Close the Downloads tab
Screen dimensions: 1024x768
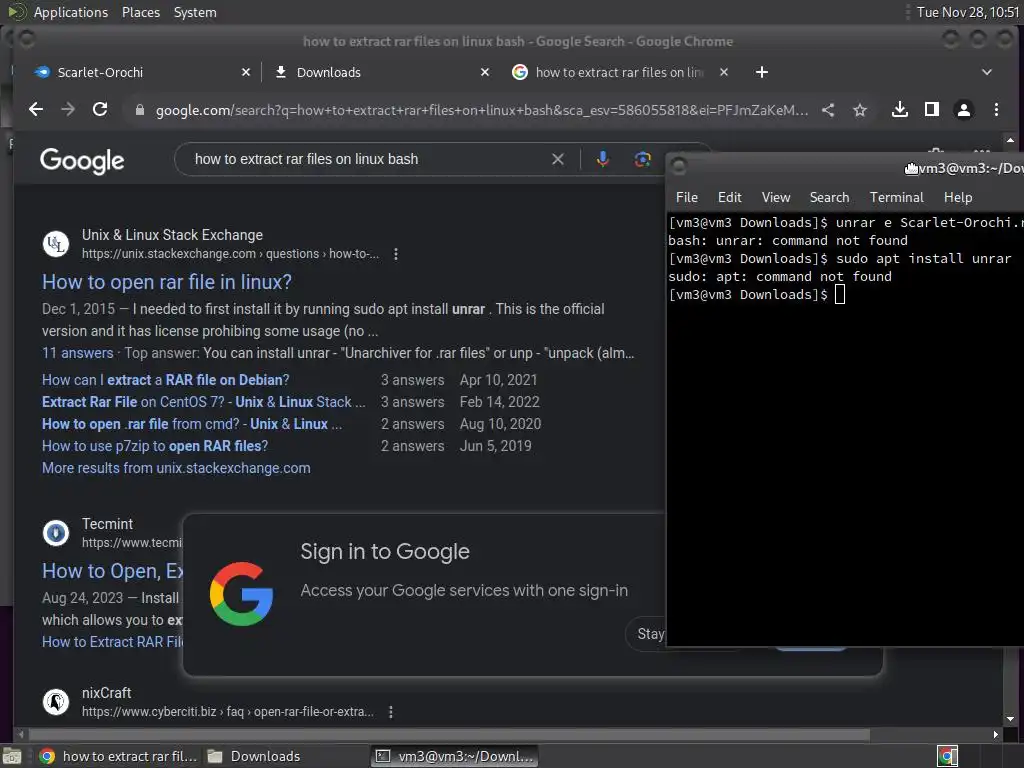coord(485,72)
